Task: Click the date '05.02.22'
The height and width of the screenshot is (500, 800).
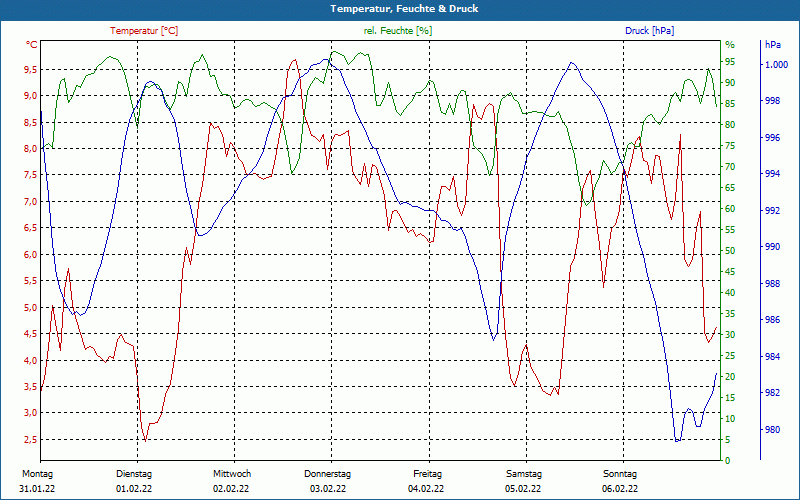Action: pyautogui.click(x=523, y=489)
